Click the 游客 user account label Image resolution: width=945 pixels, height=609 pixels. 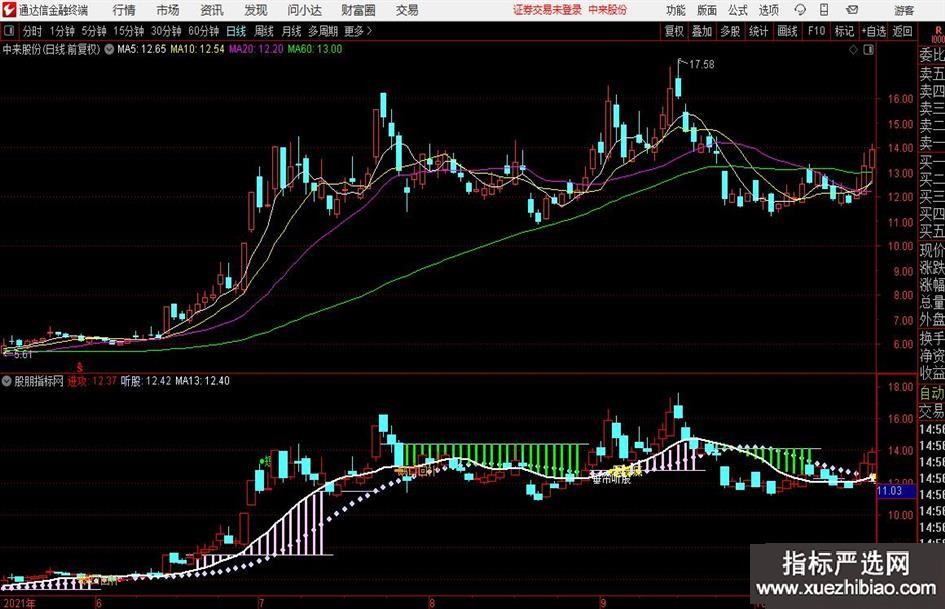[904, 10]
